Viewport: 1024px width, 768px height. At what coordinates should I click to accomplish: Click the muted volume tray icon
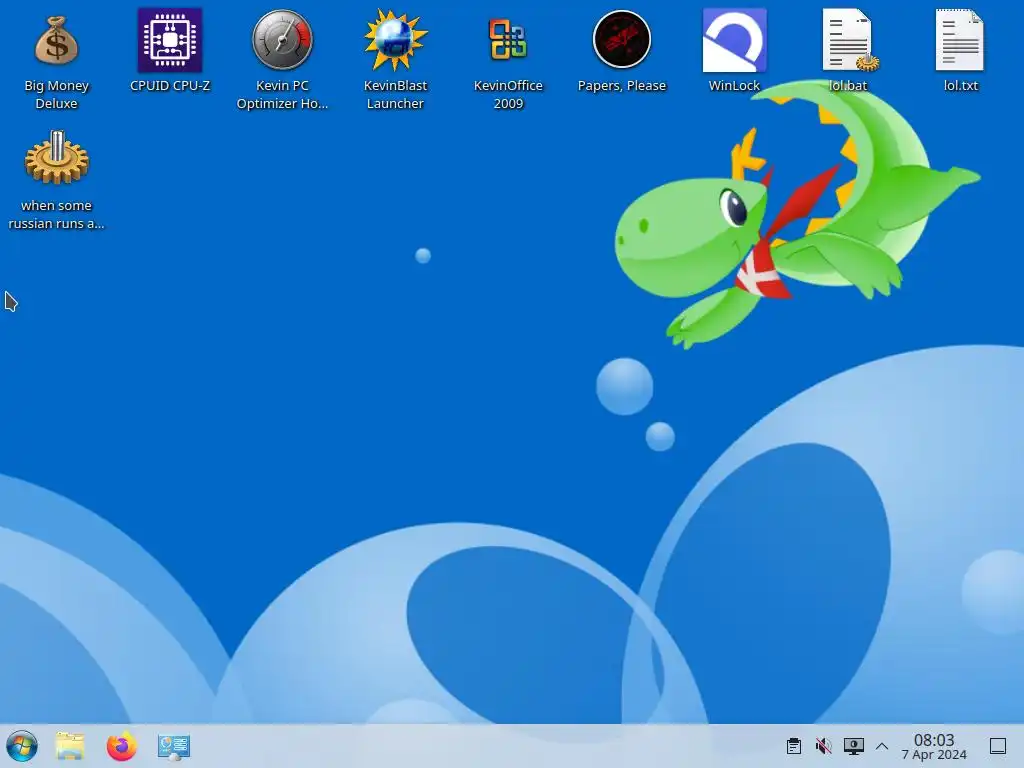pyautogui.click(x=824, y=746)
